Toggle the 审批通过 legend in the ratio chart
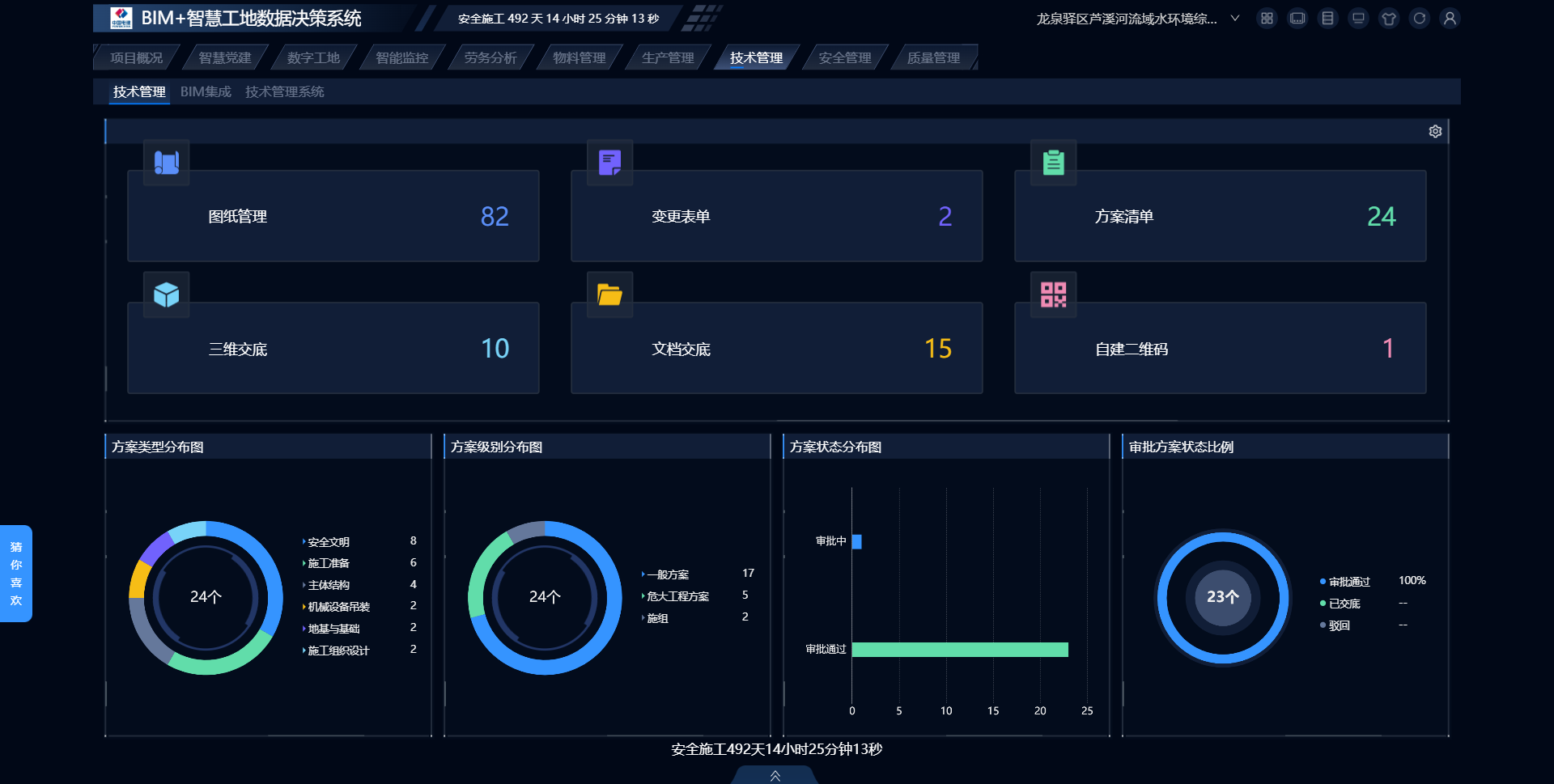This screenshot has width=1554, height=784. (1348, 582)
